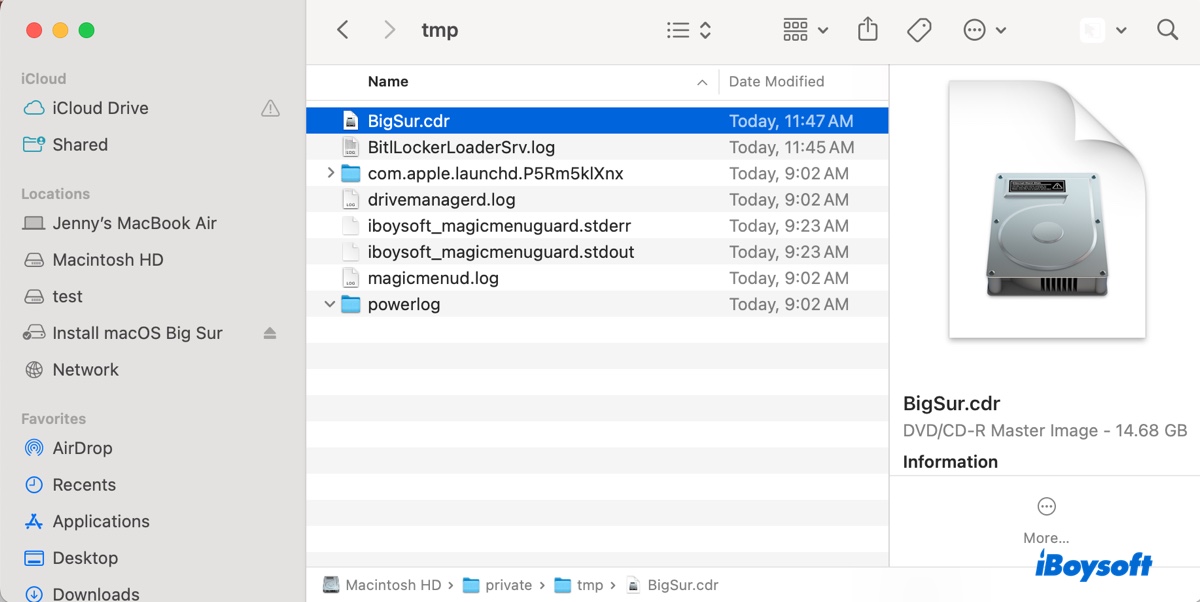This screenshot has width=1200, height=602.
Task: Click the Group items toolbar icon
Action: (x=793, y=29)
